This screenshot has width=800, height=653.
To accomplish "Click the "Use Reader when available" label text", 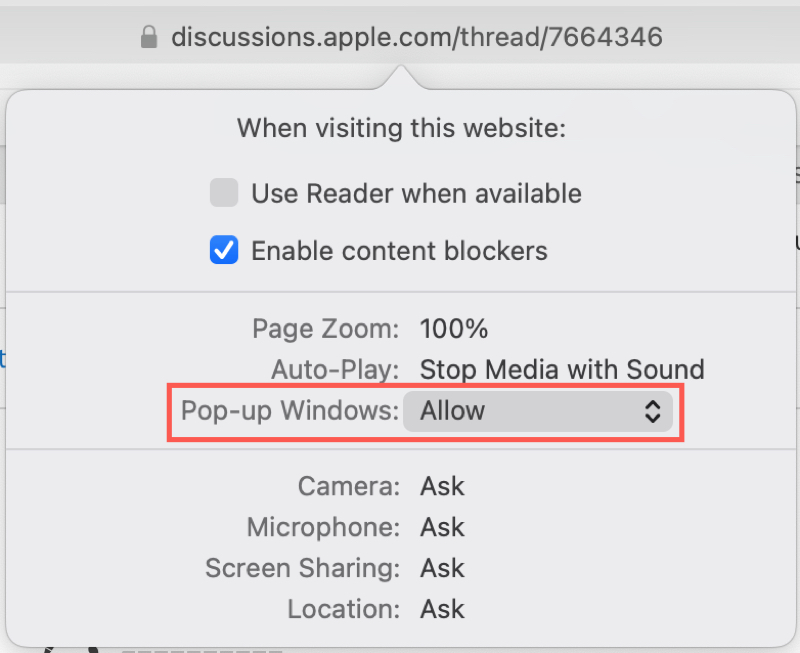I will coord(416,193).
